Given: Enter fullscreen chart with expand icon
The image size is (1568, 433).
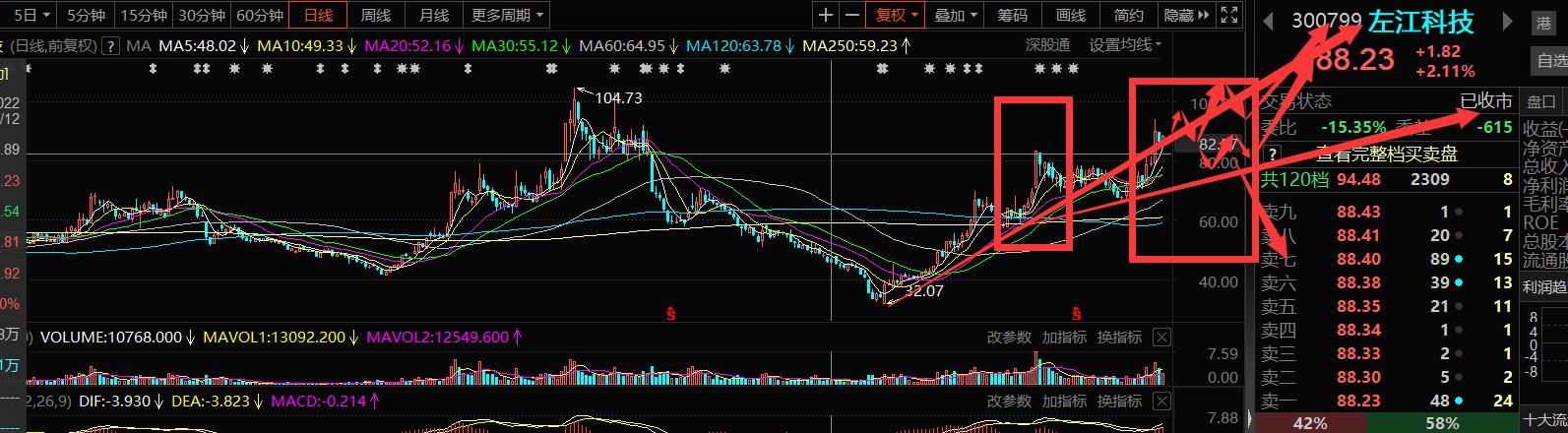Looking at the screenshot, I should pos(1228,15).
